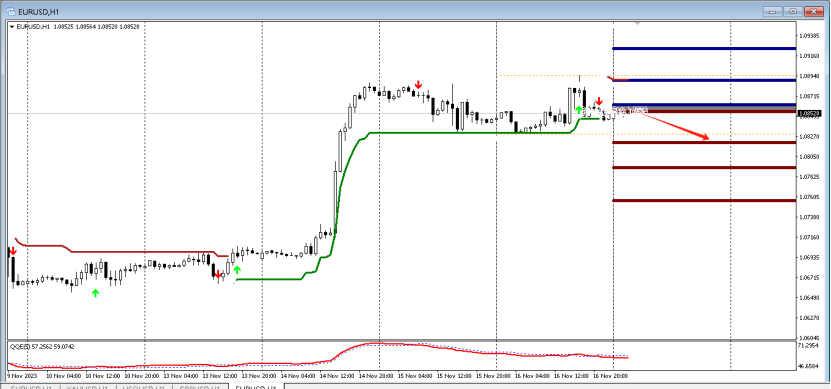Viewport: 831px width, 389px height.
Task: Select the lowest dark red line near 1.07605
Action: point(704,200)
